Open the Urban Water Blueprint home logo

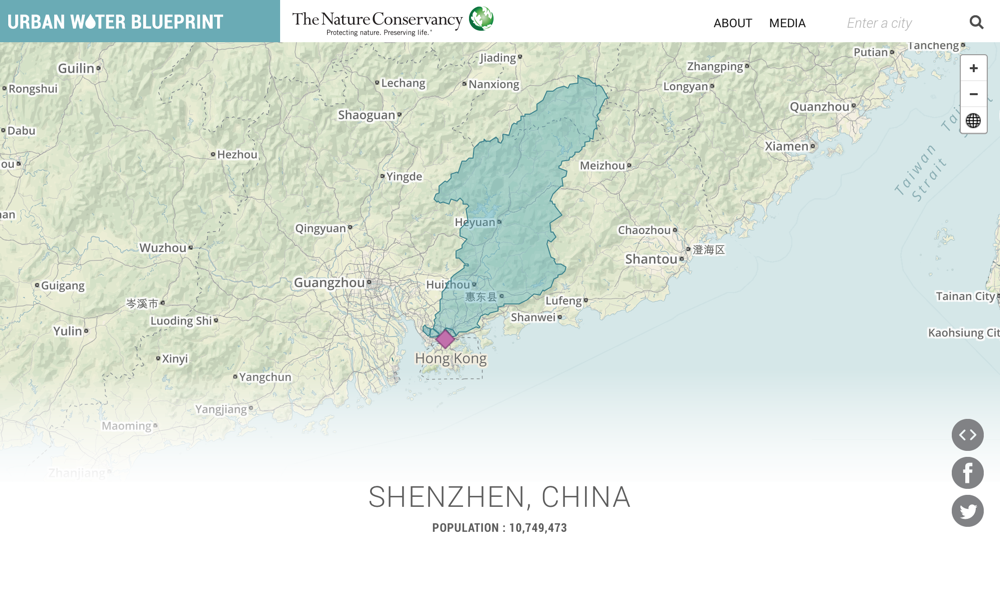click(115, 22)
